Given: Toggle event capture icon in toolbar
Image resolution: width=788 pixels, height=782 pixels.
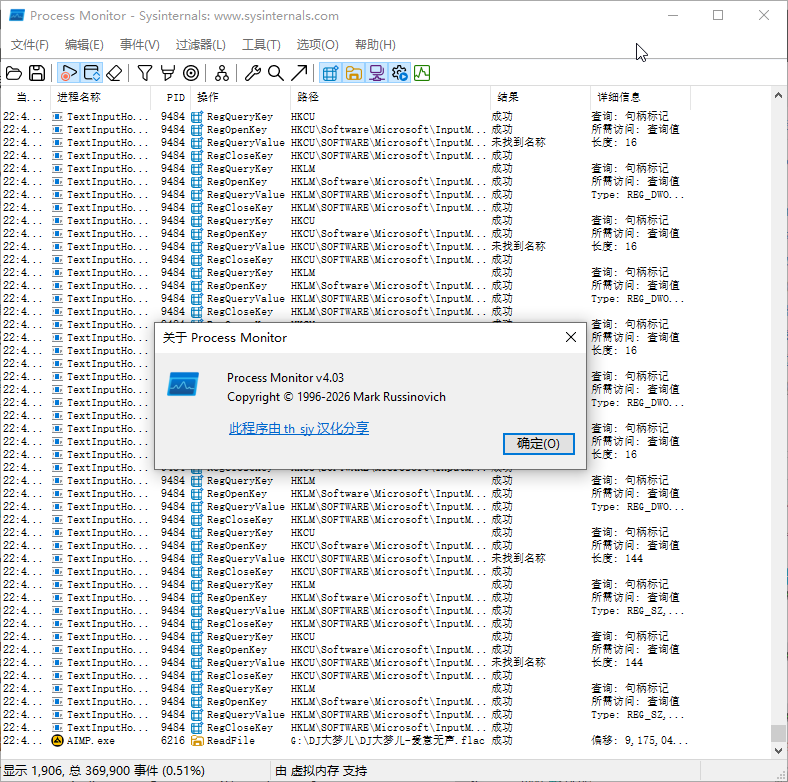Looking at the screenshot, I should click(68, 73).
